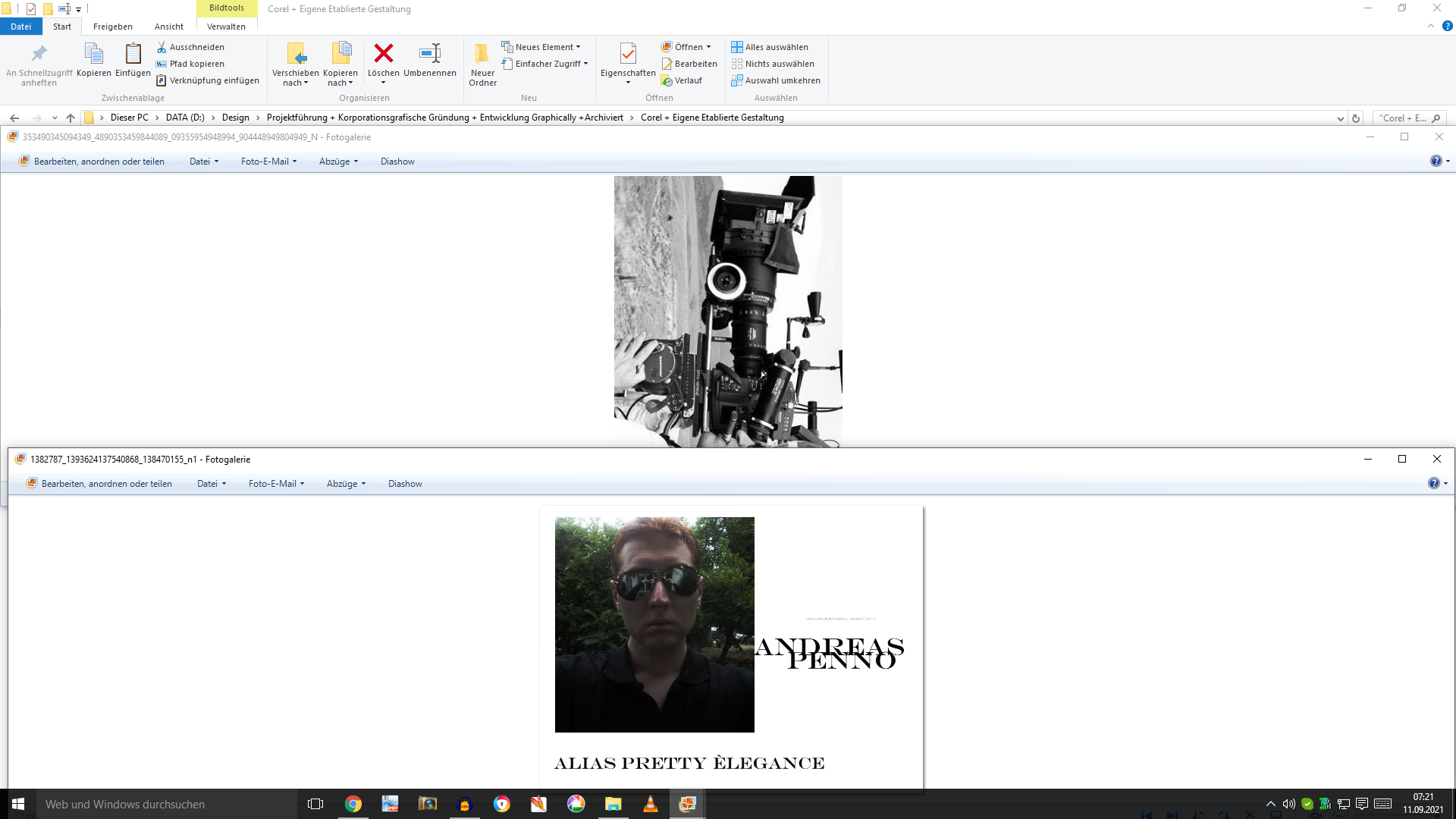Image resolution: width=1456 pixels, height=819 pixels.
Task: Click the Andreas Penno portrait image
Action: click(654, 625)
